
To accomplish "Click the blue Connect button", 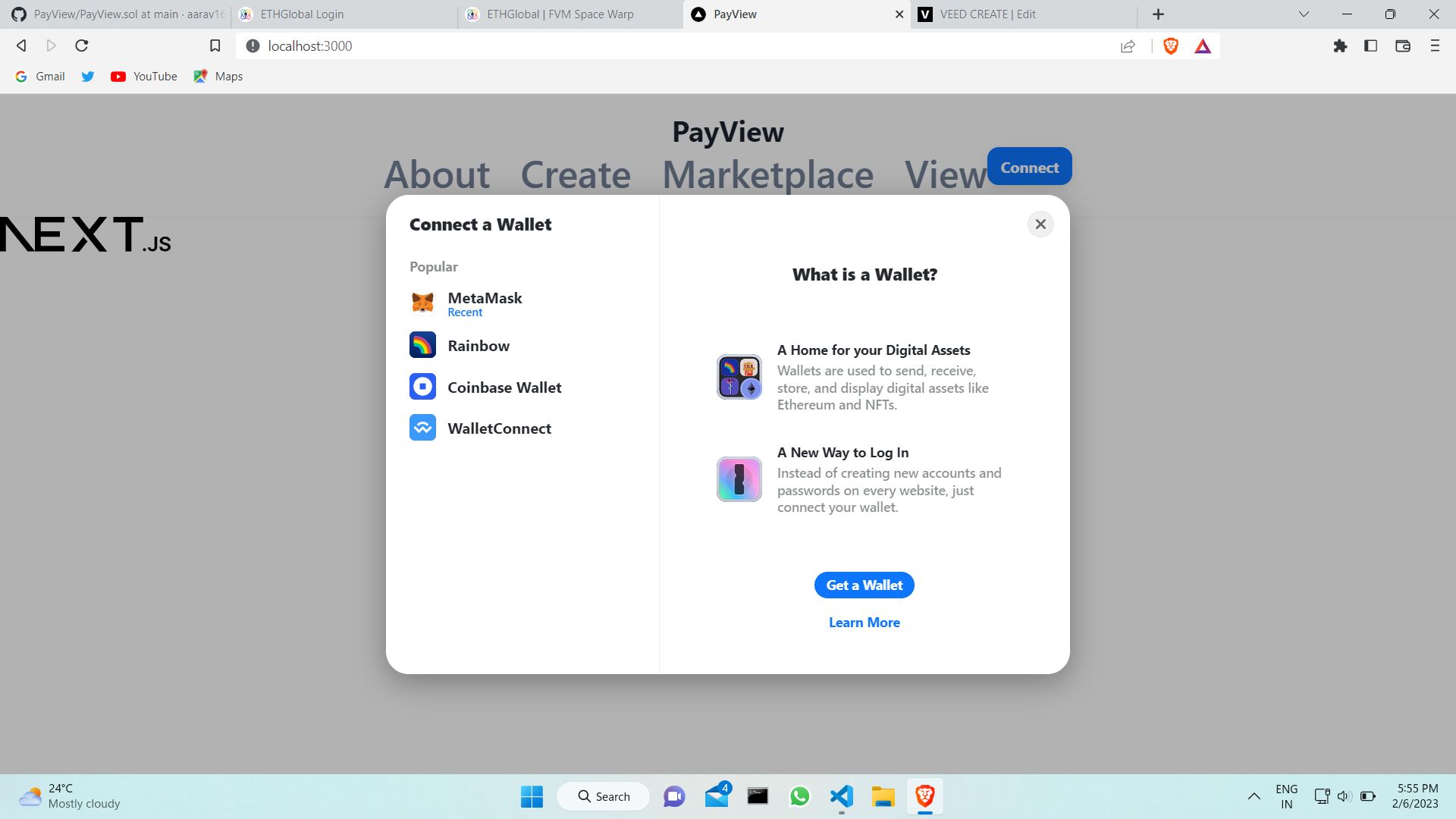I will pyautogui.click(x=1029, y=167).
